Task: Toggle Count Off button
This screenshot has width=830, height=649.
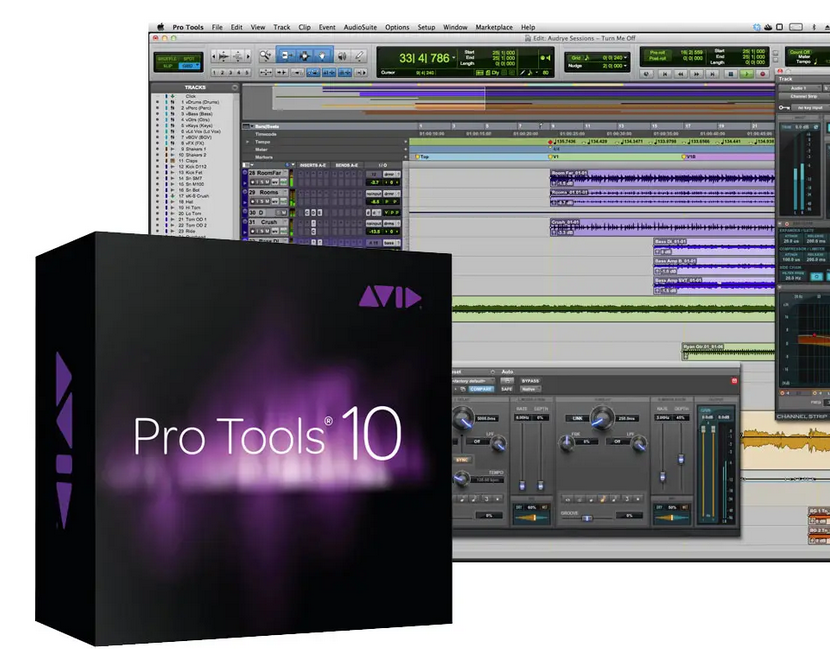Action: coord(800,52)
